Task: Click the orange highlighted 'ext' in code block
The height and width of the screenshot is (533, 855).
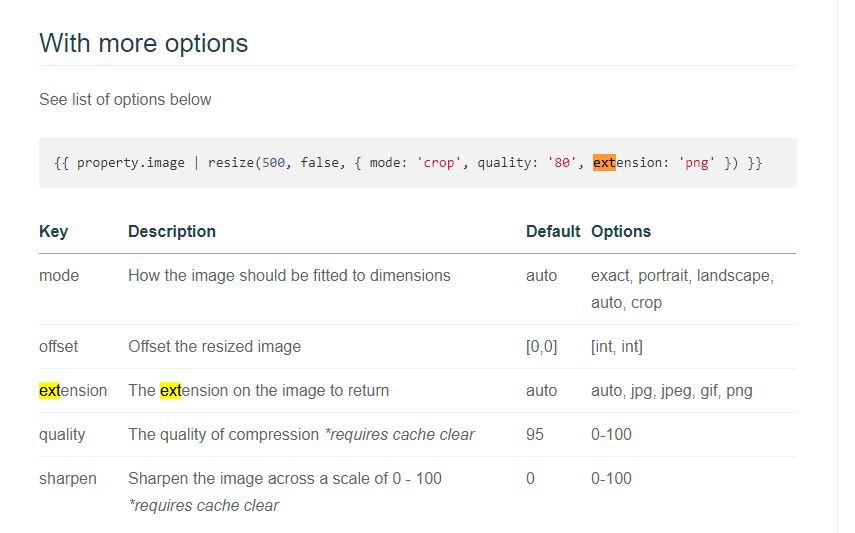Action: click(x=604, y=163)
